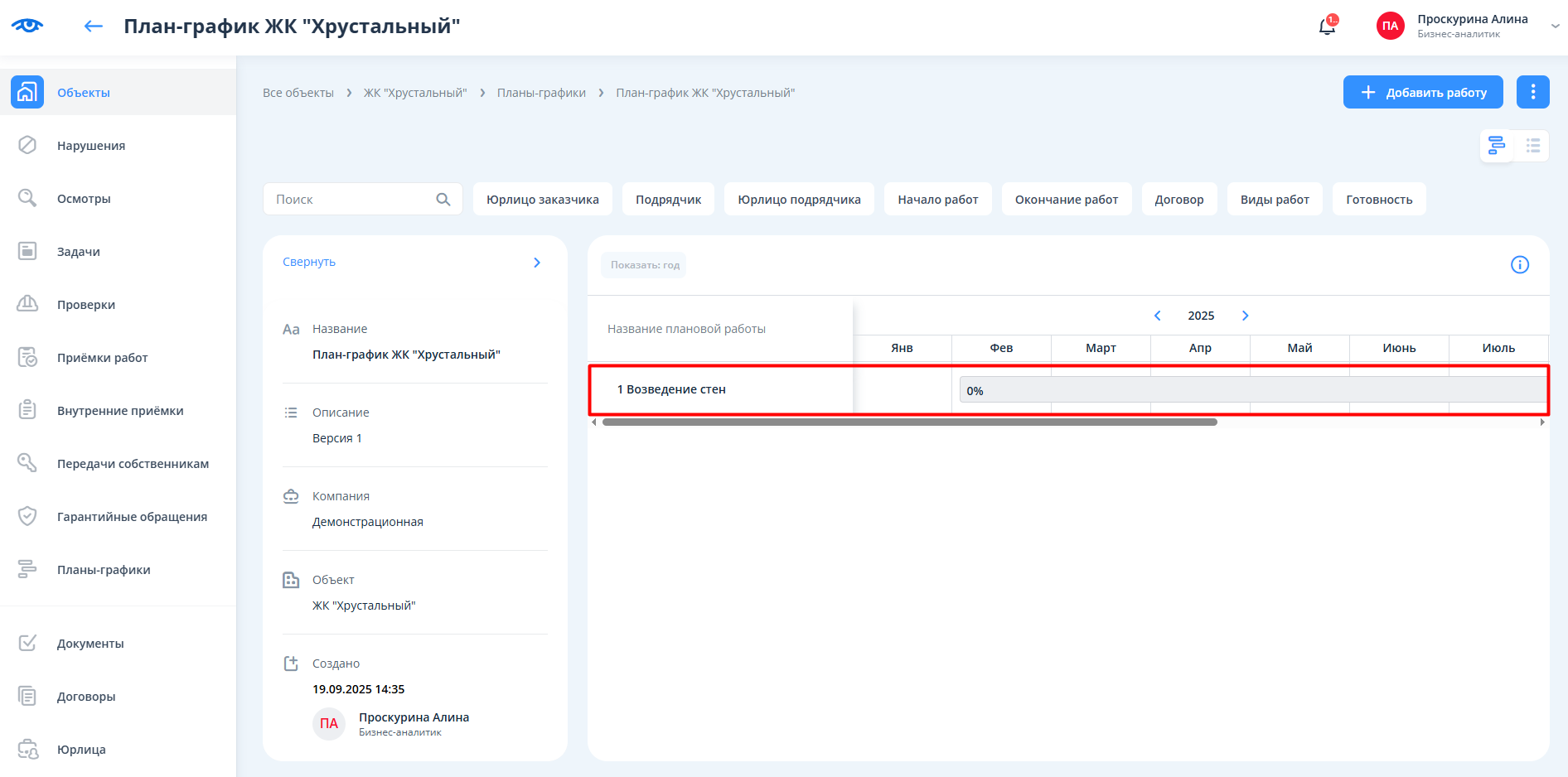This screenshot has width=1568, height=777.
Task: Open the Готовность filter dropdown
Action: pos(1378,200)
